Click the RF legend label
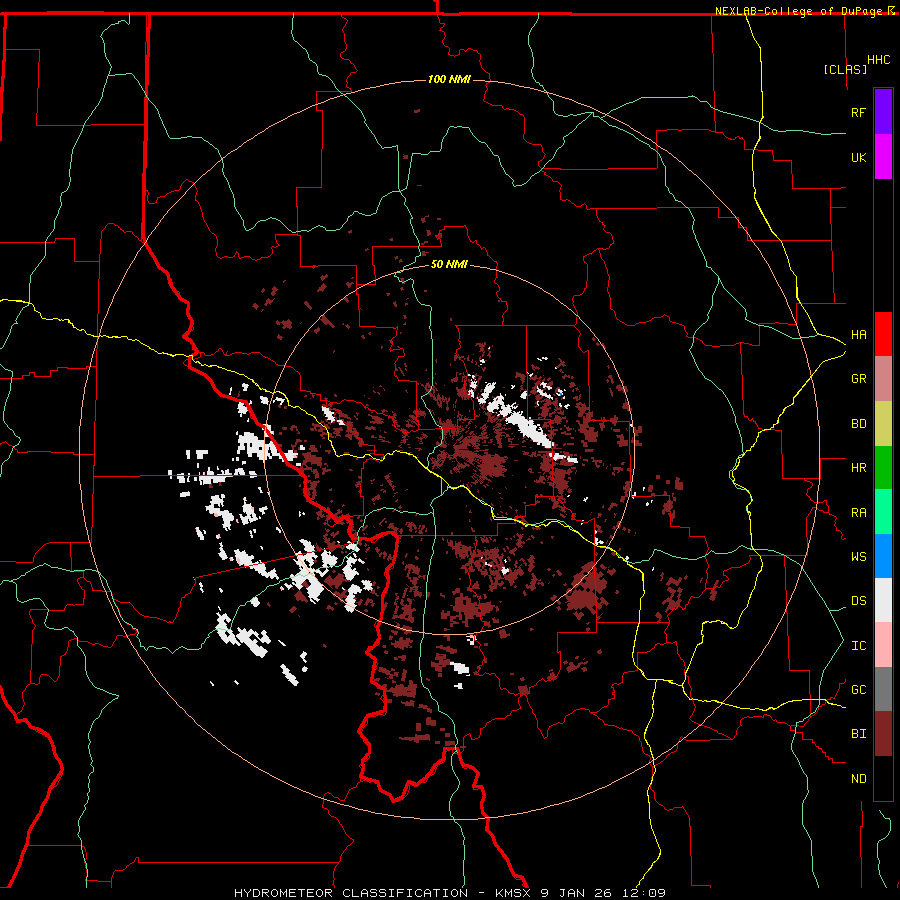Image resolution: width=900 pixels, height=900 pixels. 858,112
